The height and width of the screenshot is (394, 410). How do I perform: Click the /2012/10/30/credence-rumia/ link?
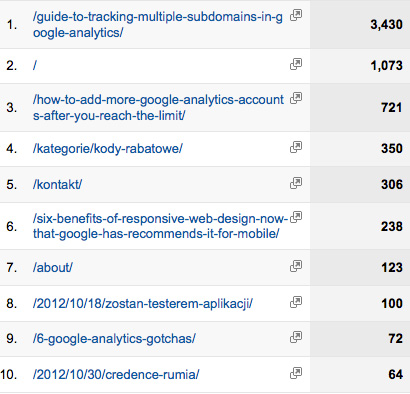[116, 375]
